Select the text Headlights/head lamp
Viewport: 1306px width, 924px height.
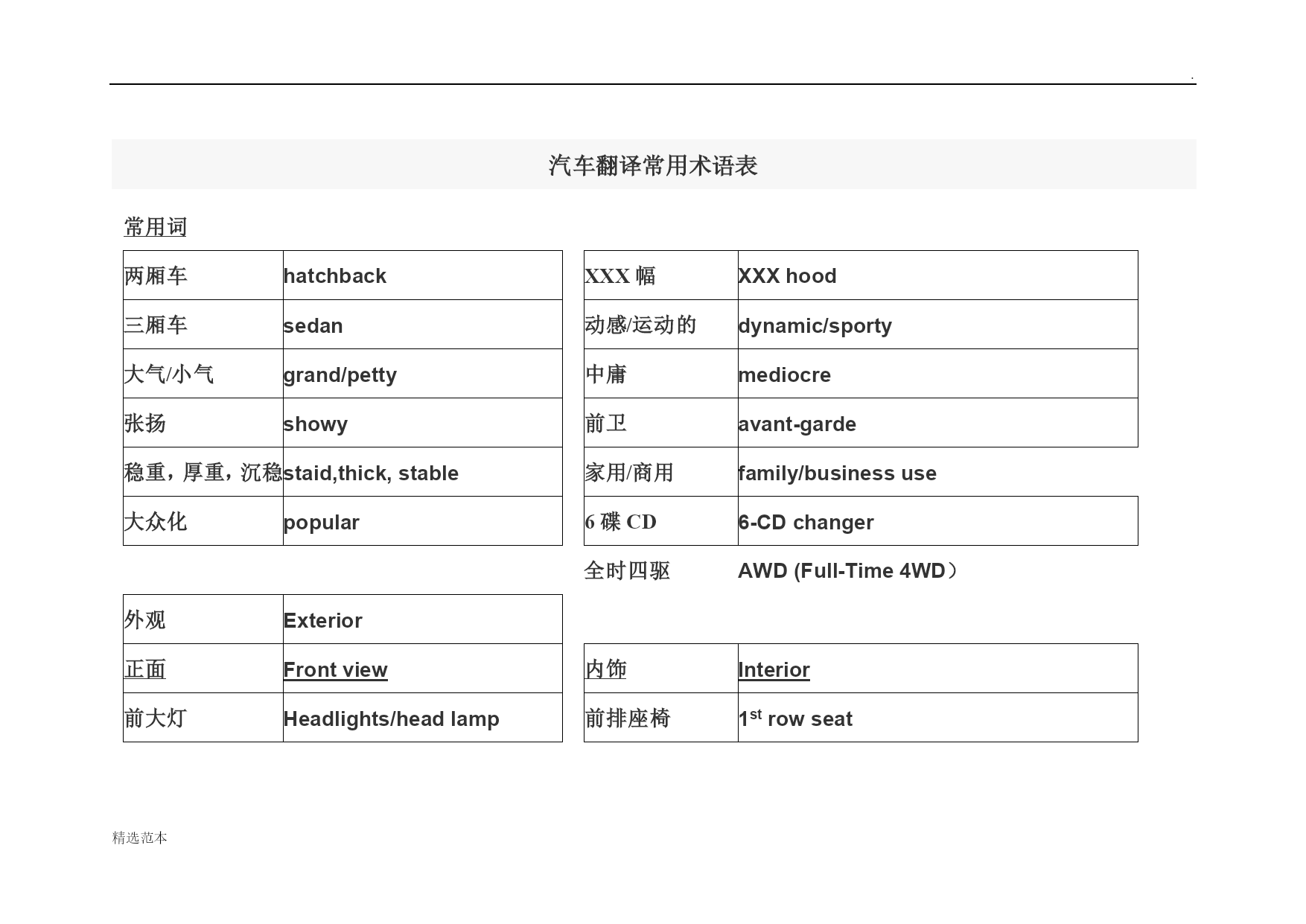coord(391,719)
